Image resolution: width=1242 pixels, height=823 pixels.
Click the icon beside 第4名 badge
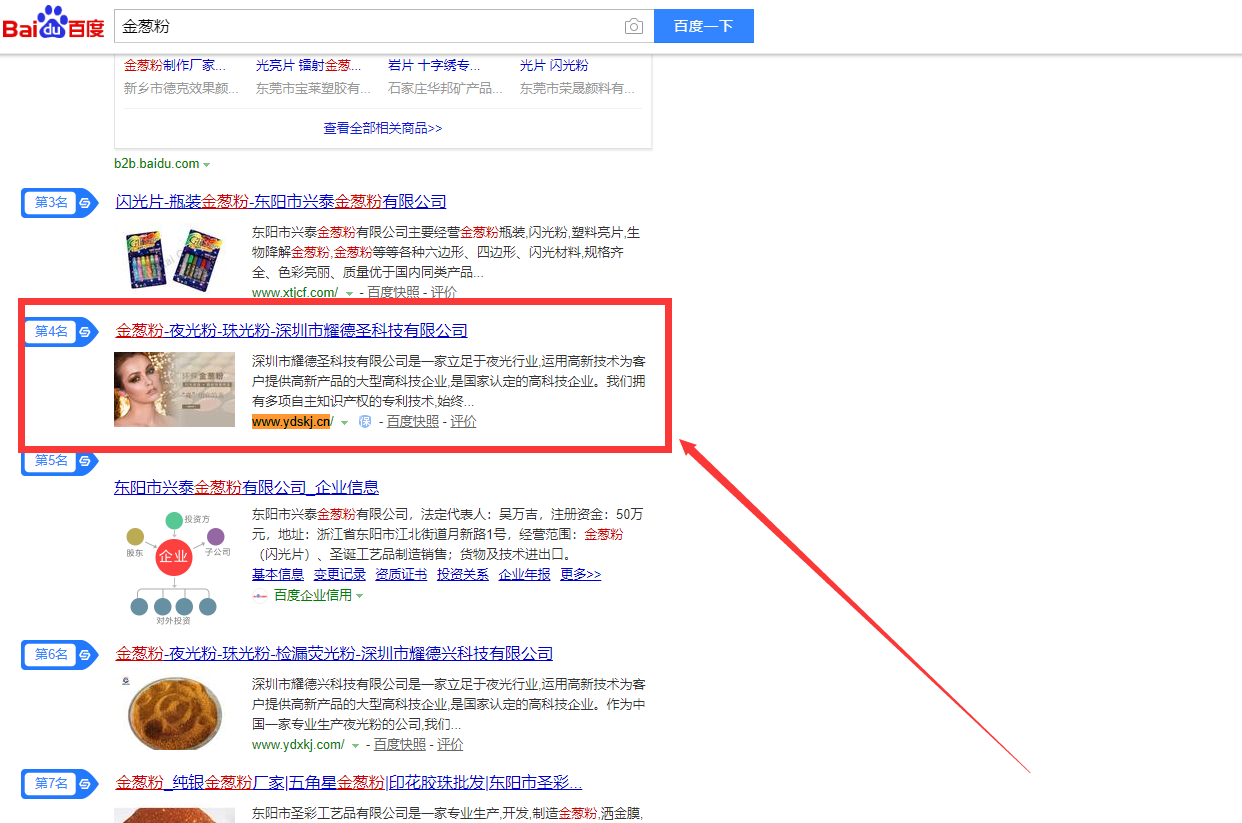click(86, 331)
